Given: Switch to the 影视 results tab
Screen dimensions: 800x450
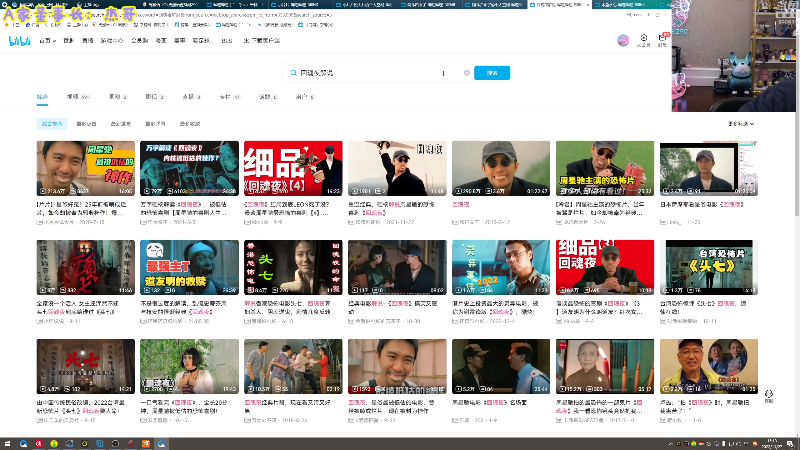Looking at the screenshot, I should (155, 97).
